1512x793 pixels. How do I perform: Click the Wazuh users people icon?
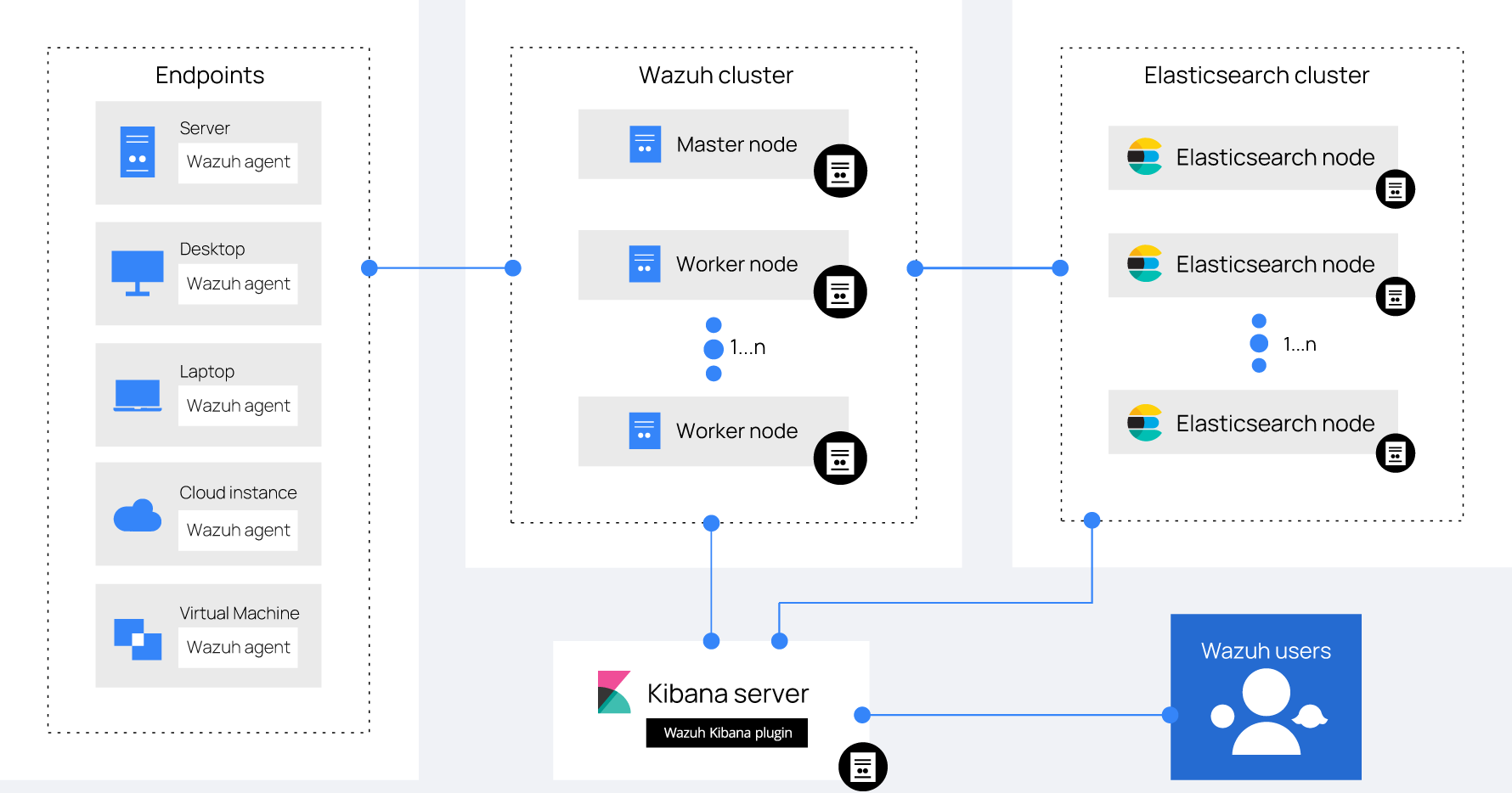click(1268, 711)
